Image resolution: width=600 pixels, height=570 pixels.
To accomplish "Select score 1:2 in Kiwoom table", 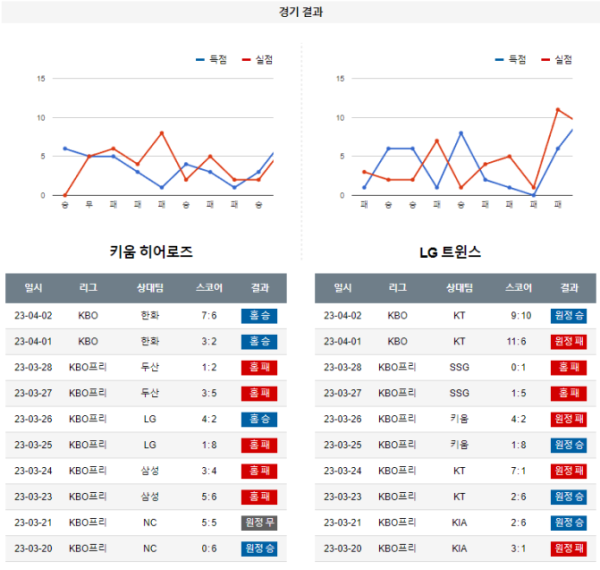I will pyautogui.click(x=209, y=367).
